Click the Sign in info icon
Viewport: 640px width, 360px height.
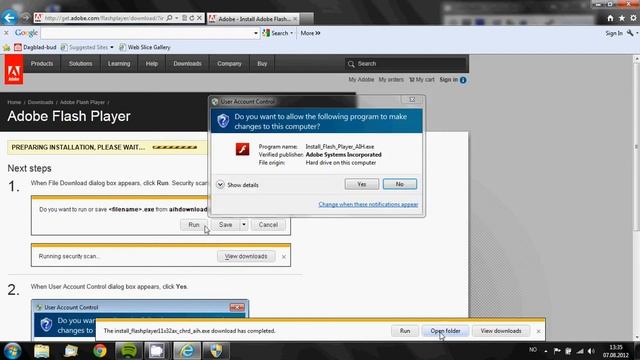tap(463, 80)
